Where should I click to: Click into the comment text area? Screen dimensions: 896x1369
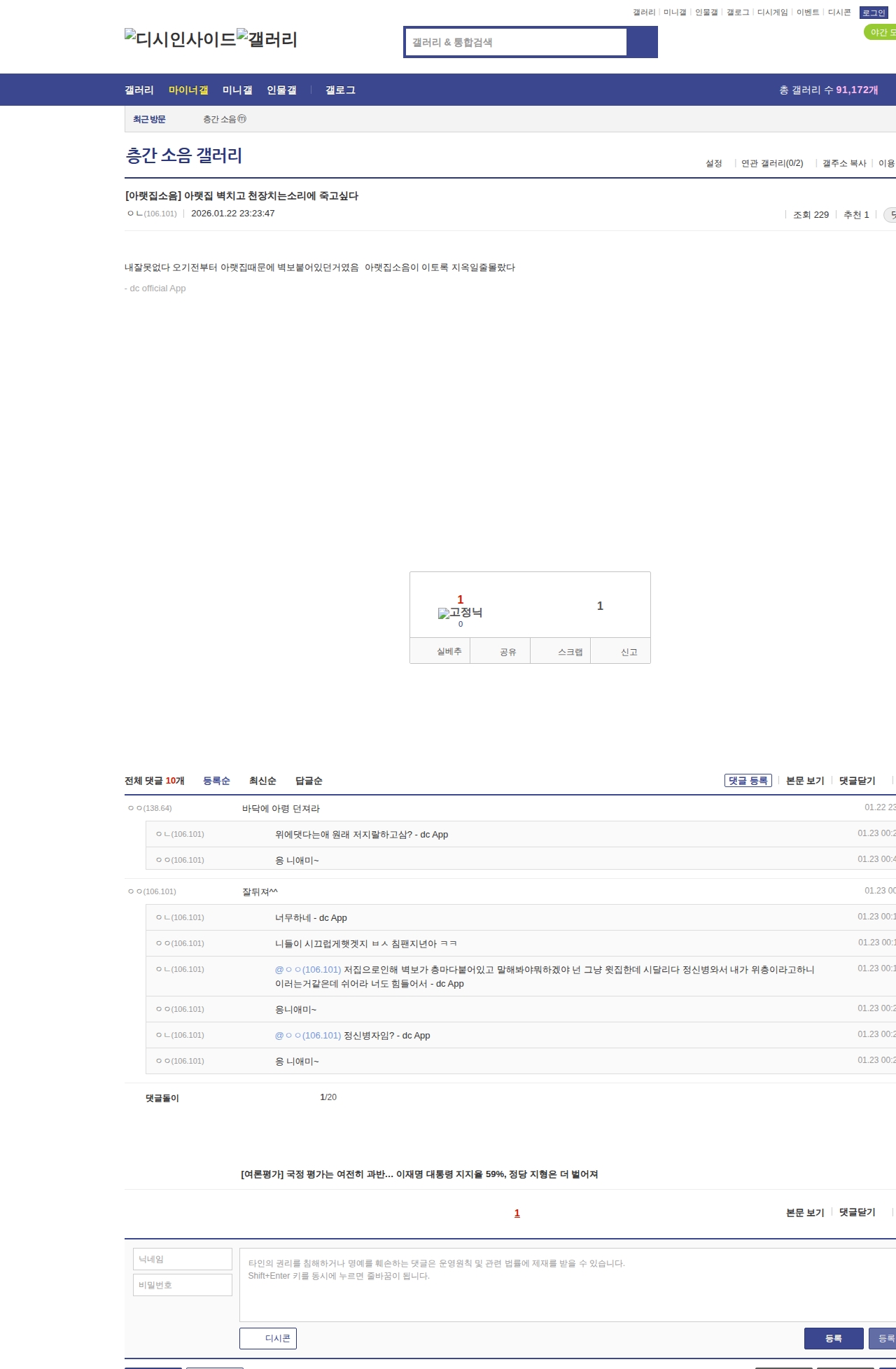click(568, 1285)
